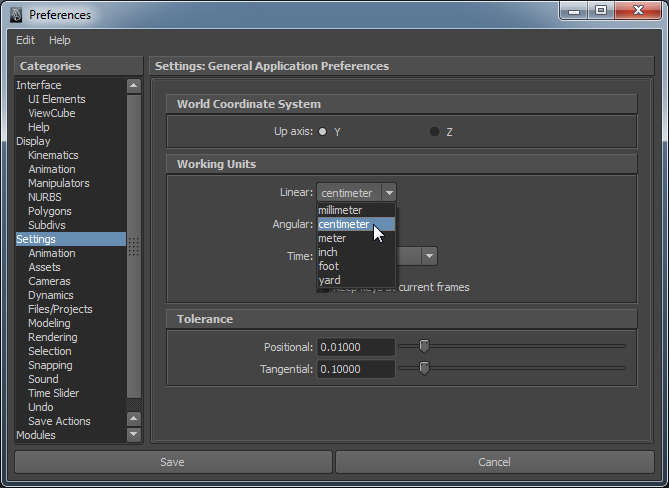Open the Edit menu
Viewport: 669px width, 488px height.
point(25,40)
